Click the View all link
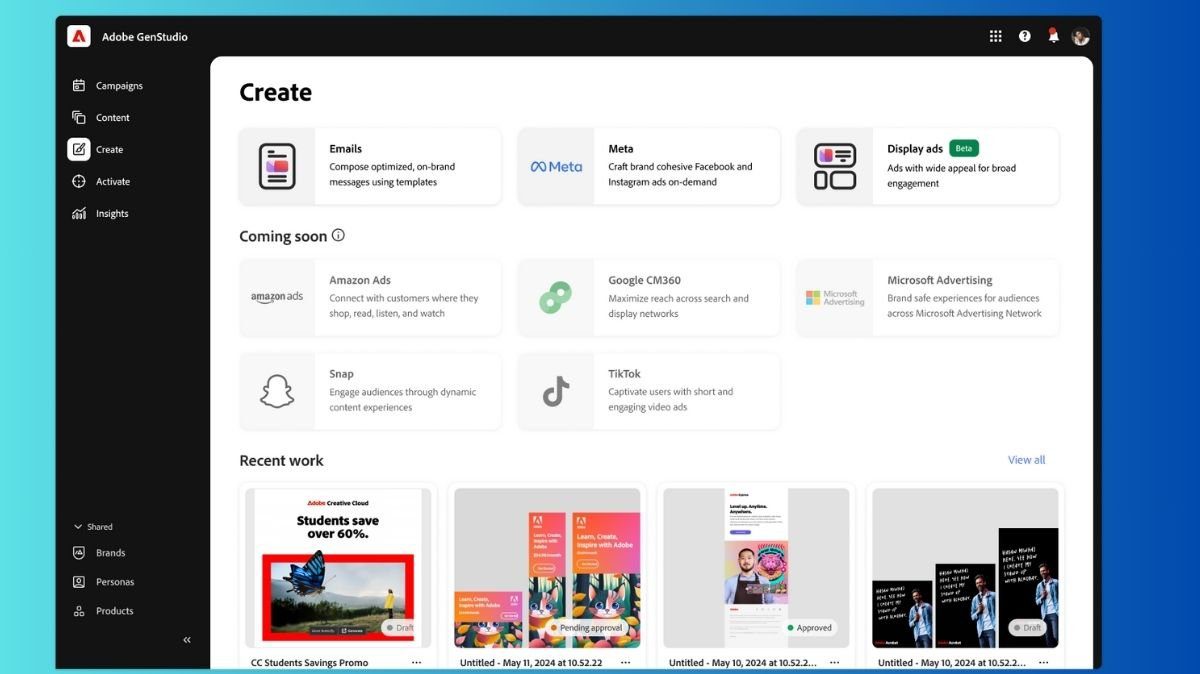This screenshot has height=674, width=1200. pyautogui.click(x=1026, y=460)
